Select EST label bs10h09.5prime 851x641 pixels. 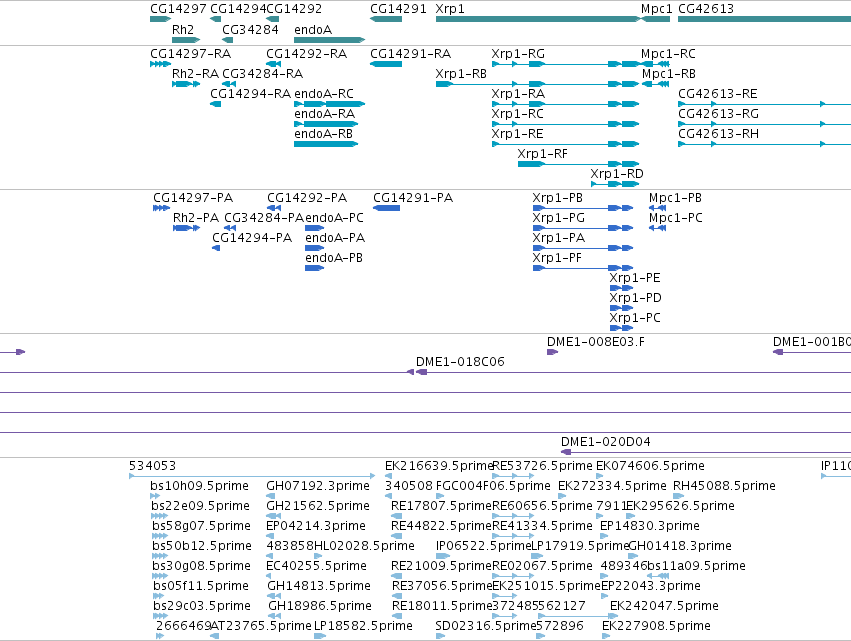199,487
